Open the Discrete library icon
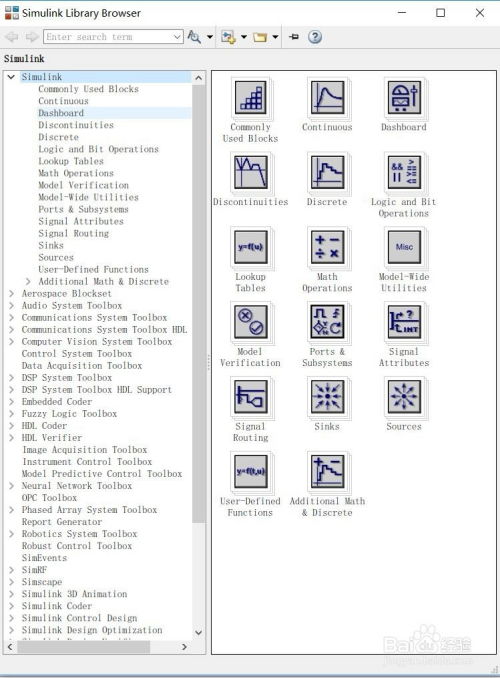 pyautogui.click(x=327, y=173)
